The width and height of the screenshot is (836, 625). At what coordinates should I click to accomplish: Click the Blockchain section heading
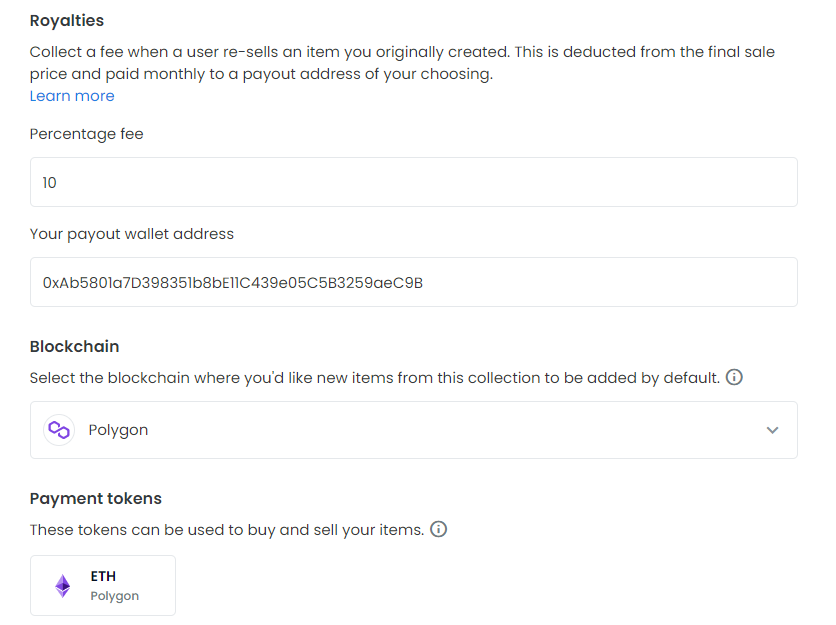coord(75,346)
